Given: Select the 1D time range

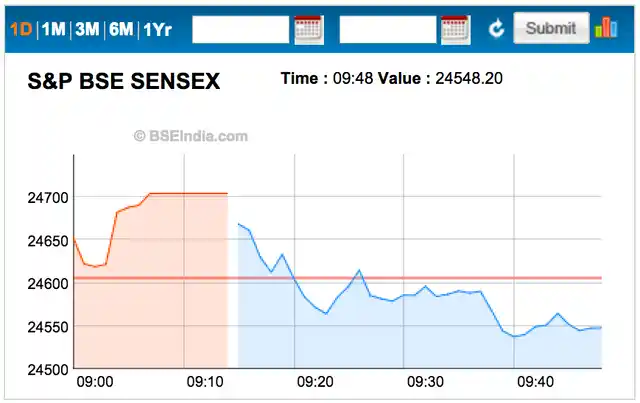Looking at the screenshot, I should coord(21,29).
